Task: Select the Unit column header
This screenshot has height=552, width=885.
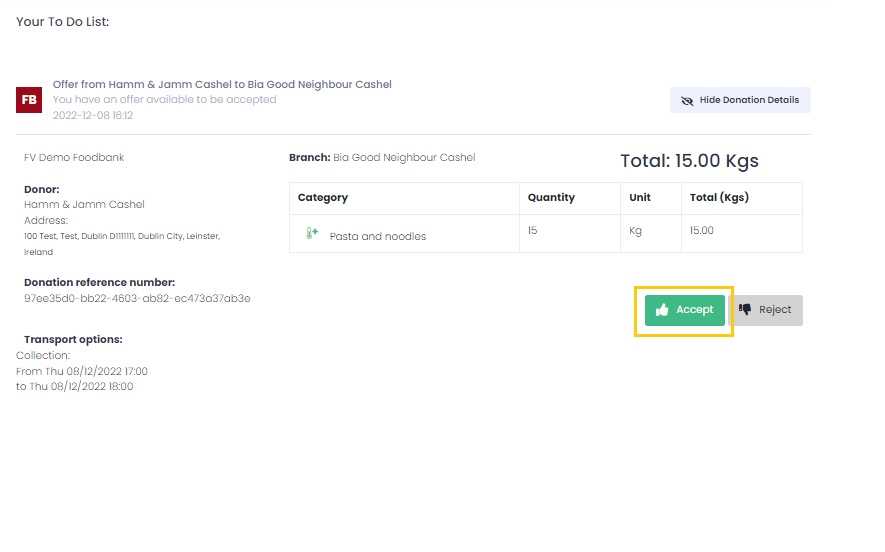Action: [x=640, y=198]
